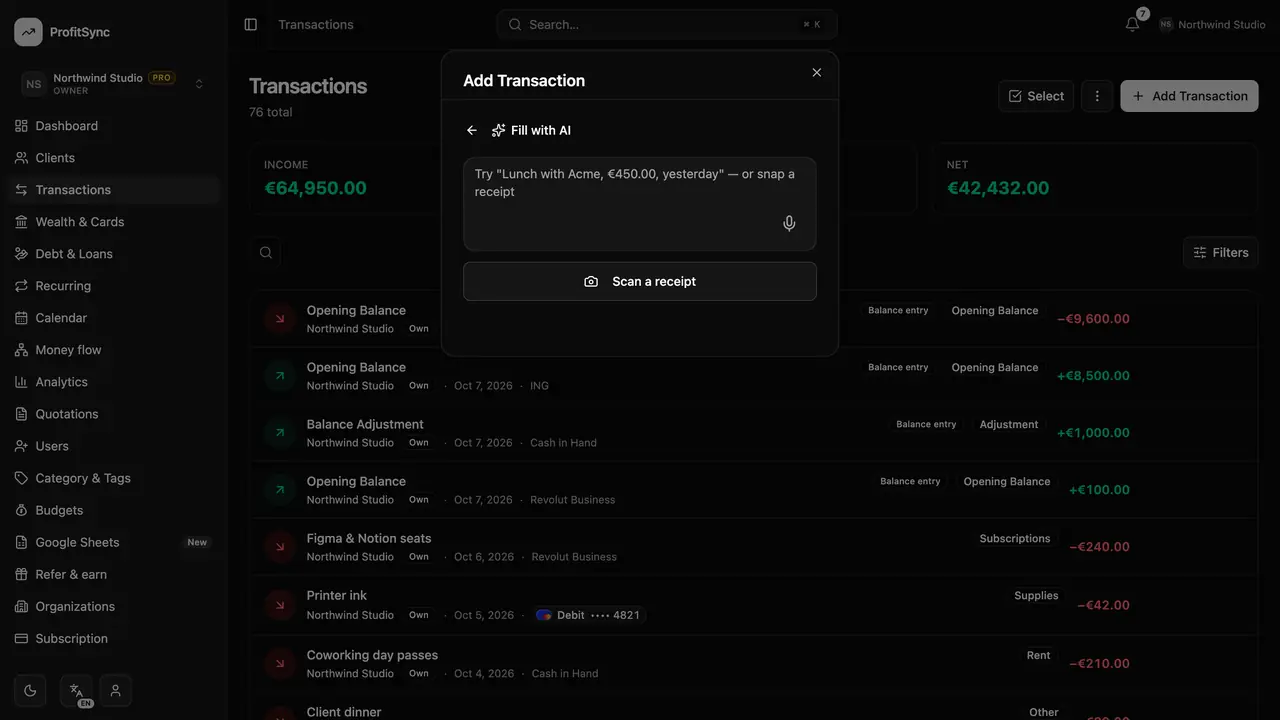Open Category & Tags in the sidebar

coord(113,478)
